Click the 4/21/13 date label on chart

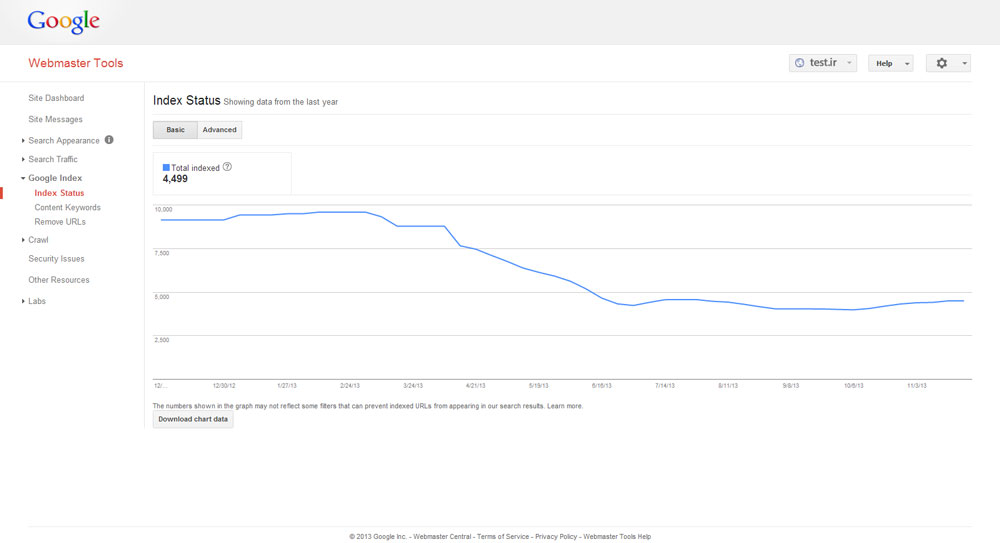point(475,385)
